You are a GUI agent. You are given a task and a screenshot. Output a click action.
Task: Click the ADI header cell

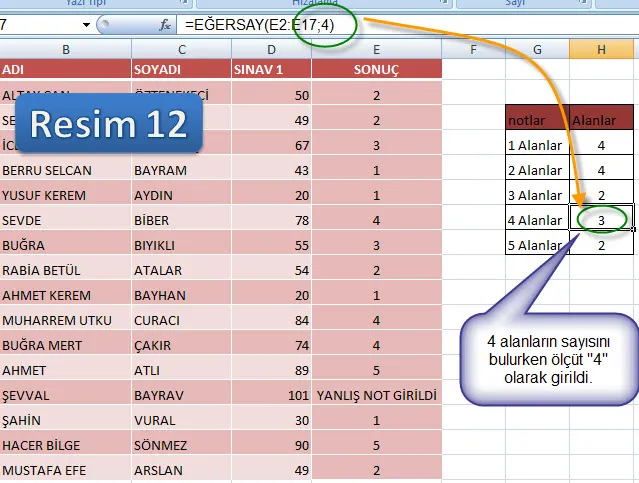[65, 69]
